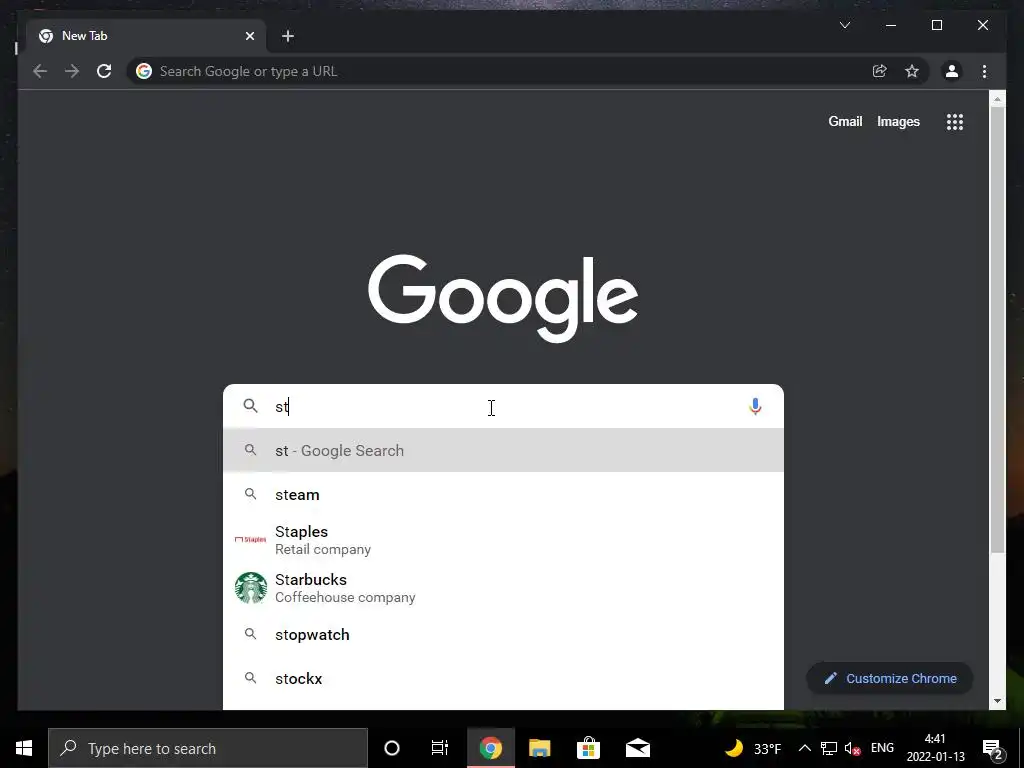Choose the Starbucks coffeehouse suggestion
The width and height of the screenshot is (1024, 768).
point(503,588)
